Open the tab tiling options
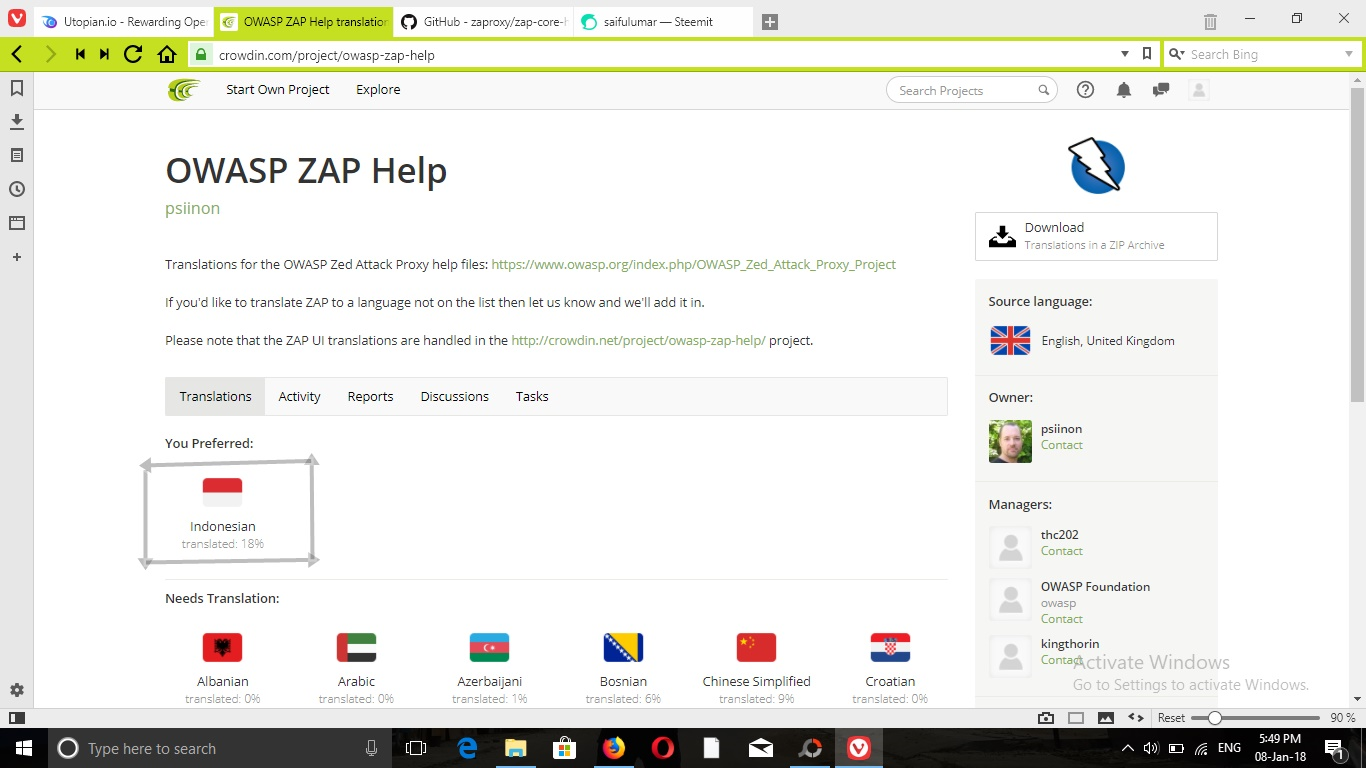This screenshot has width=1366, height=768. click(1076, 718)
